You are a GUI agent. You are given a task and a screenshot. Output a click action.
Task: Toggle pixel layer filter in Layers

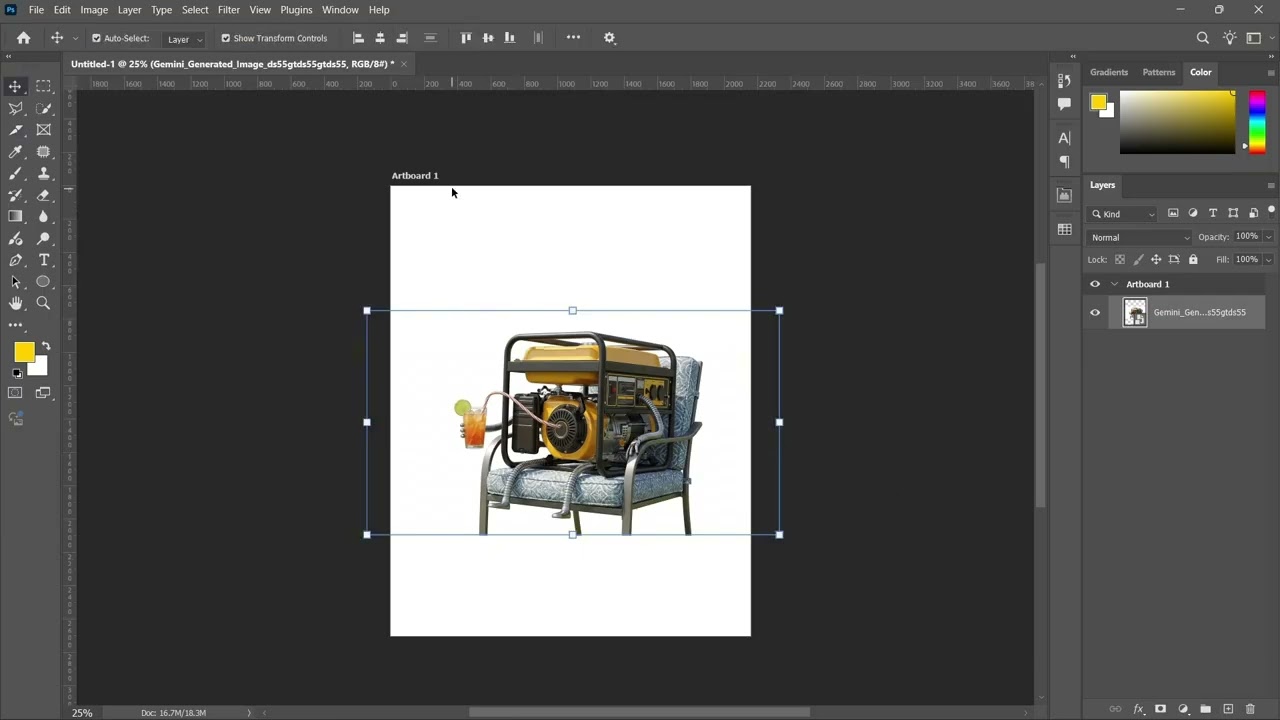click(1173, 213)
